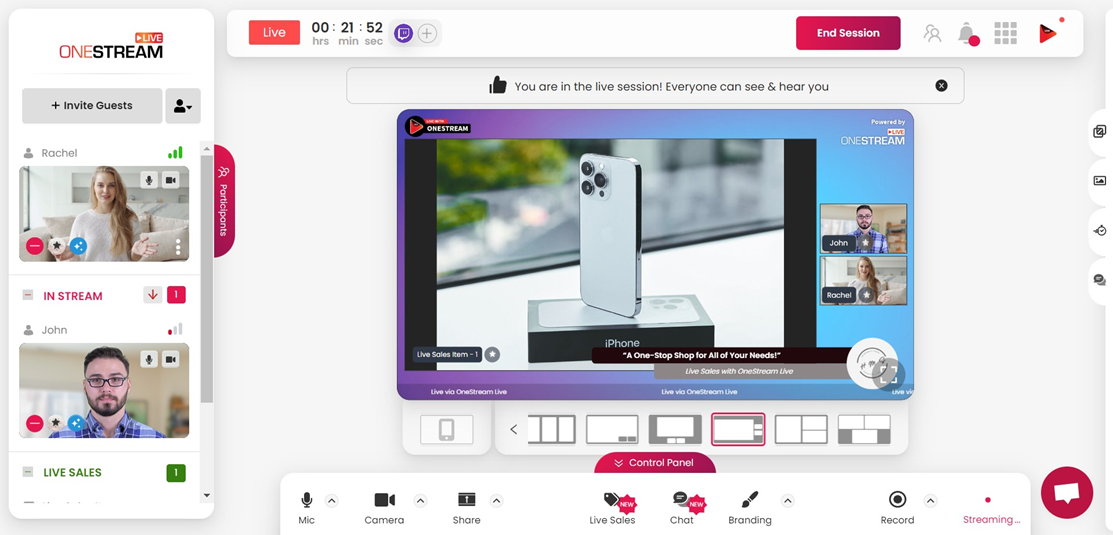The height and width of the screenshot is (535, 1113).
Task: Remove John from stream with red minus
Action: (x=35, y=424)
